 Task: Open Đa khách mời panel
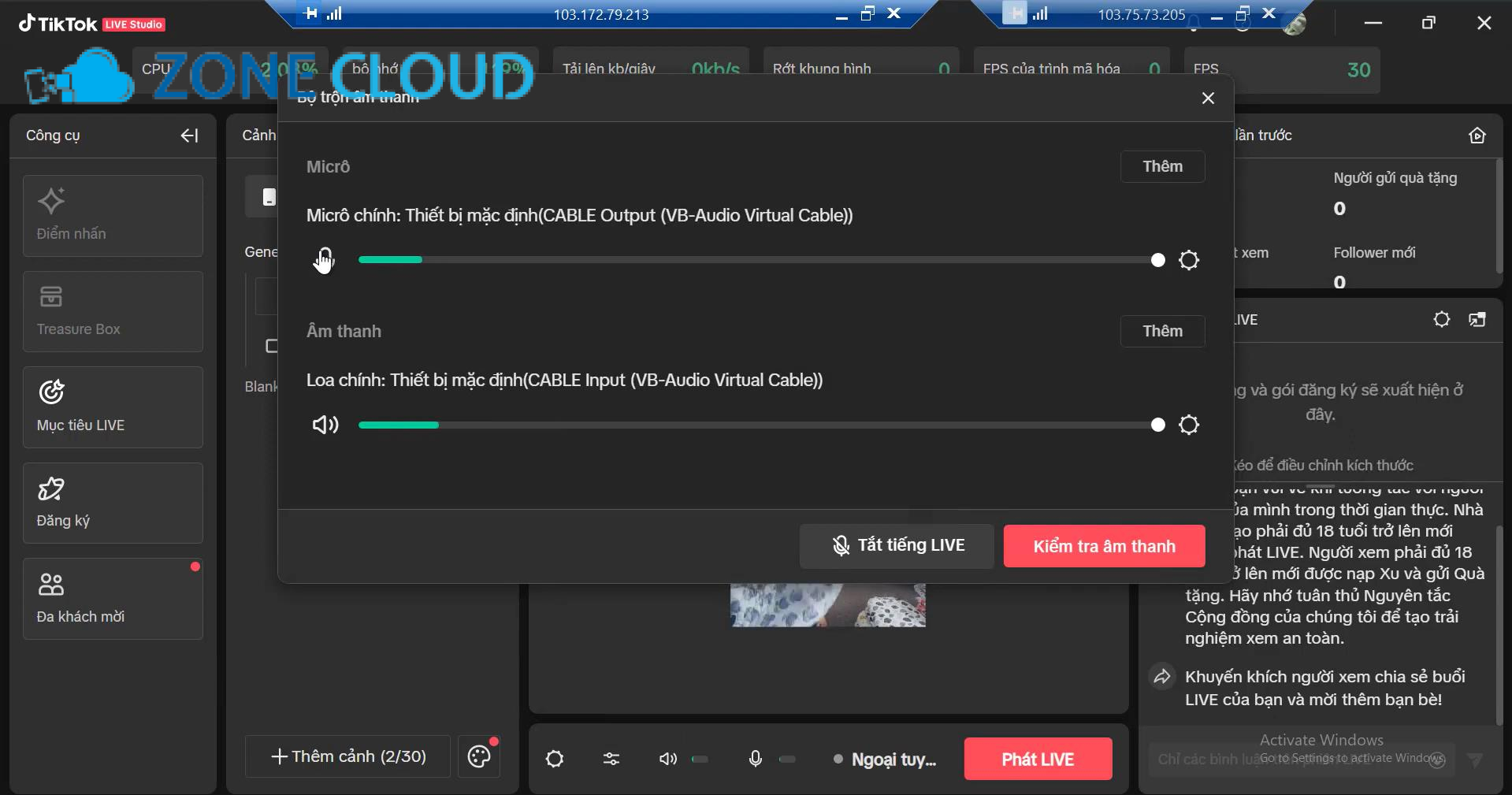pos(113,598)
